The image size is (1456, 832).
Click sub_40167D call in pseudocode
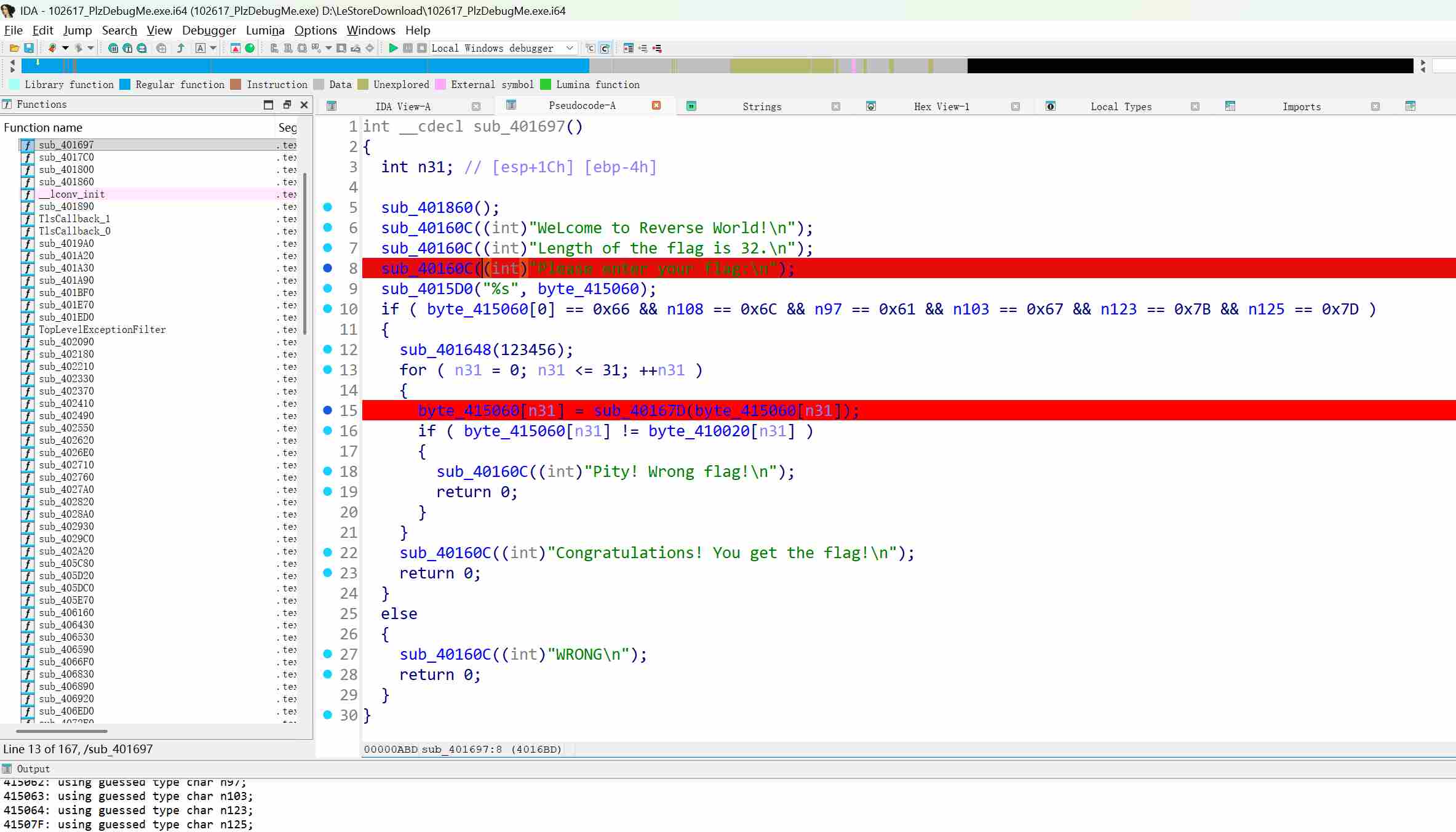click(x=639, y=410)
